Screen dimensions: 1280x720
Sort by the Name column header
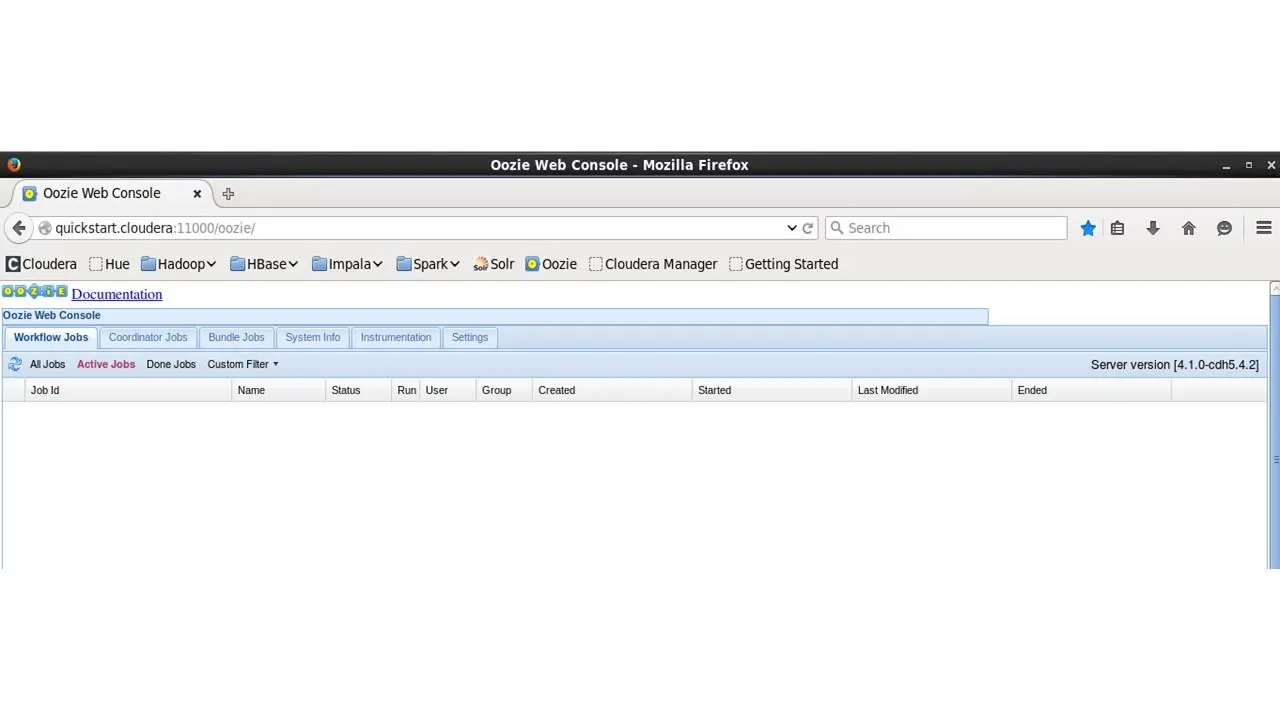coord(278,390)
